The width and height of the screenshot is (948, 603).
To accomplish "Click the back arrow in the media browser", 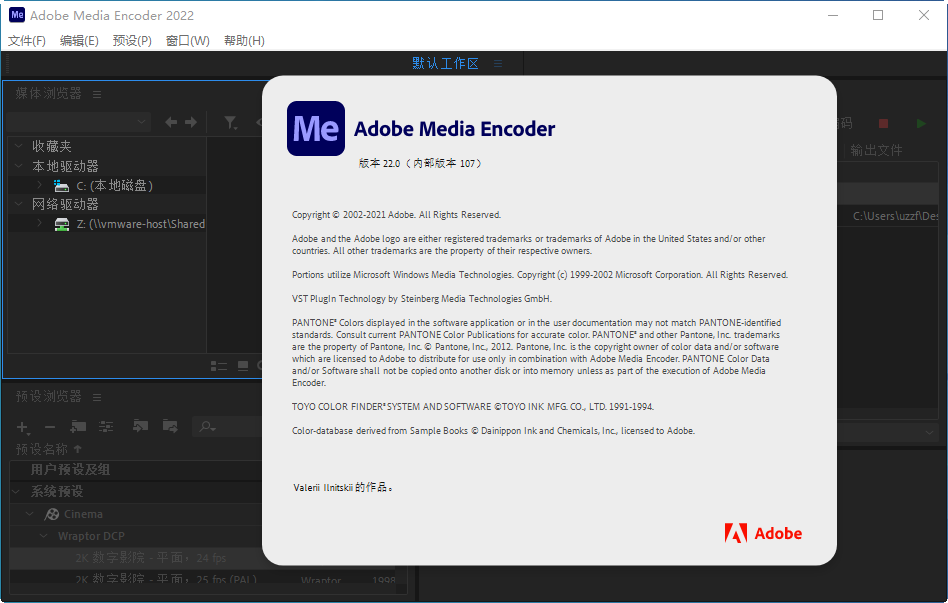I will pos(171,122).
